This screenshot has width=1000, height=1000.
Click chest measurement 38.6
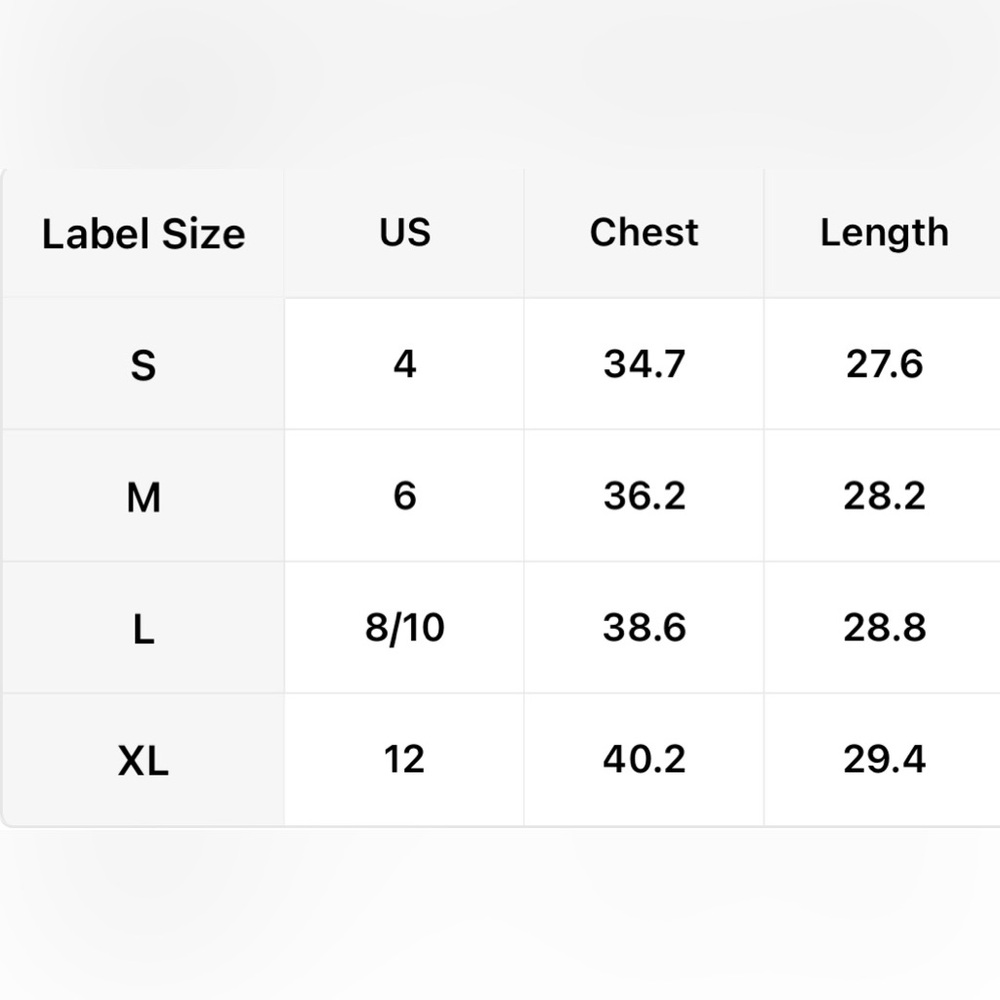tap(644, 628)
